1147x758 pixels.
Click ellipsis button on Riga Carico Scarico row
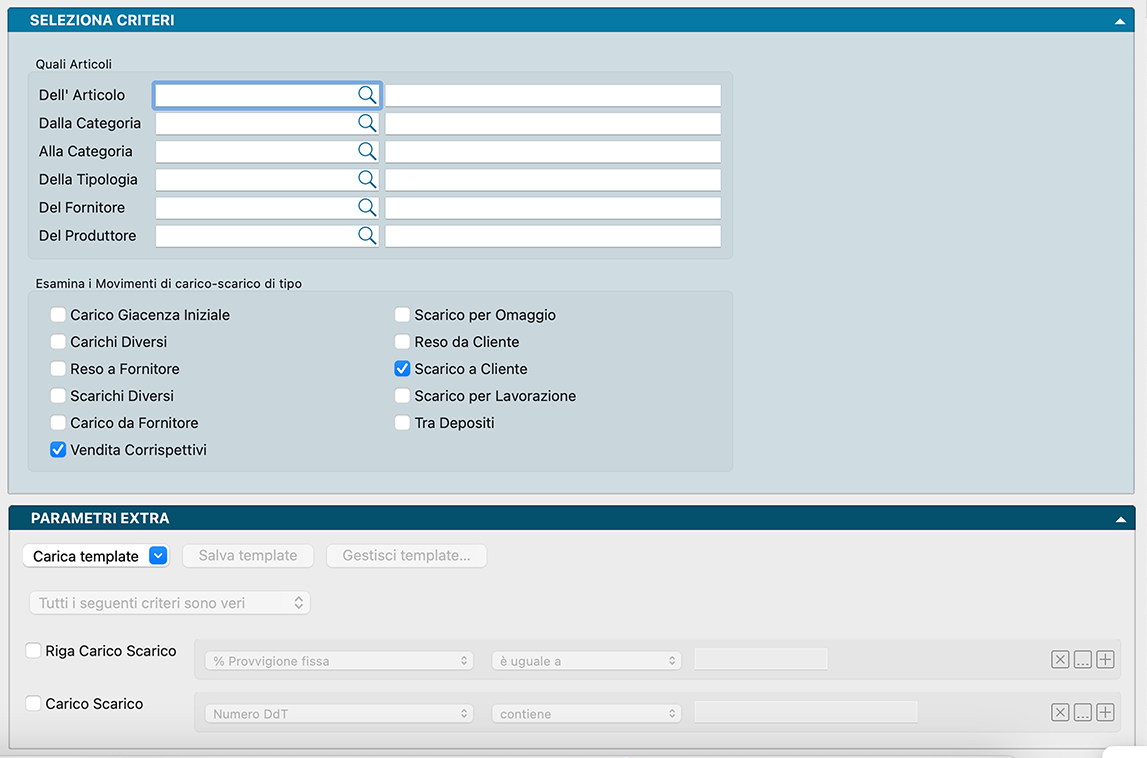[1083, 660]
